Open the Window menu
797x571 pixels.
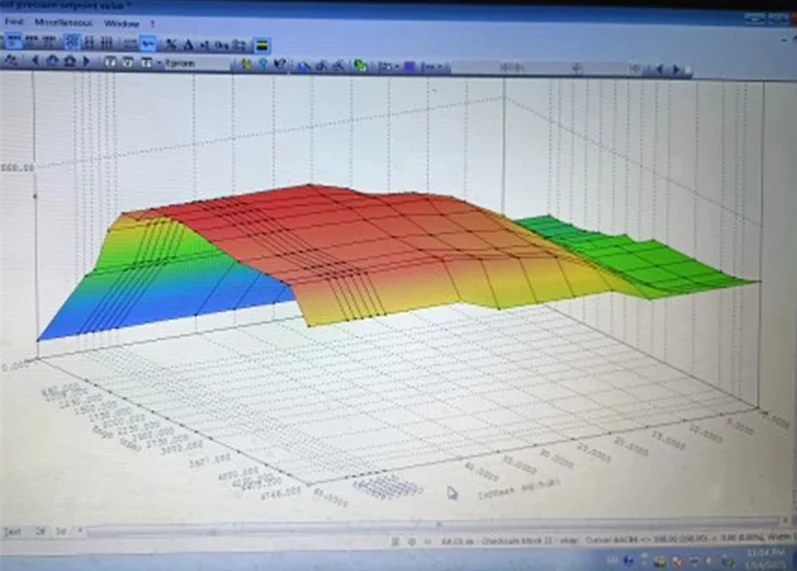pos(121,23)
